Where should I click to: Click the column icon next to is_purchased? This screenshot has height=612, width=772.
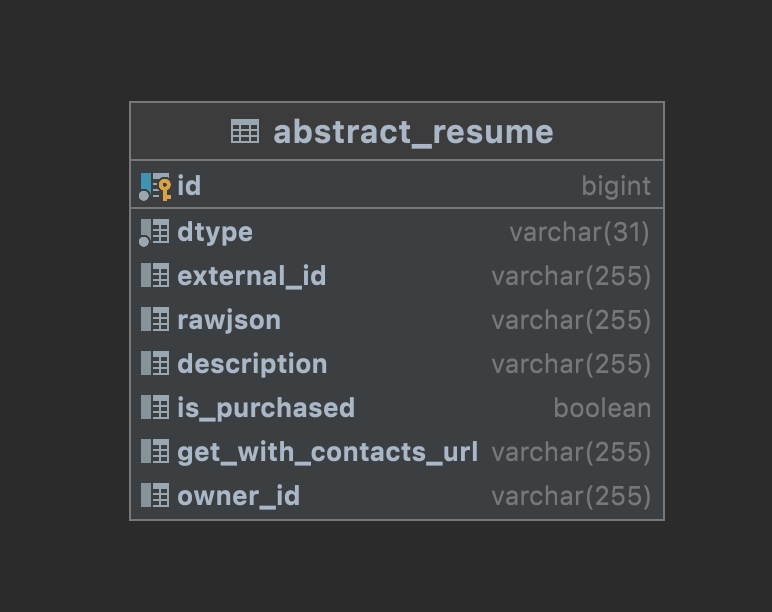(x=155, y=407)
